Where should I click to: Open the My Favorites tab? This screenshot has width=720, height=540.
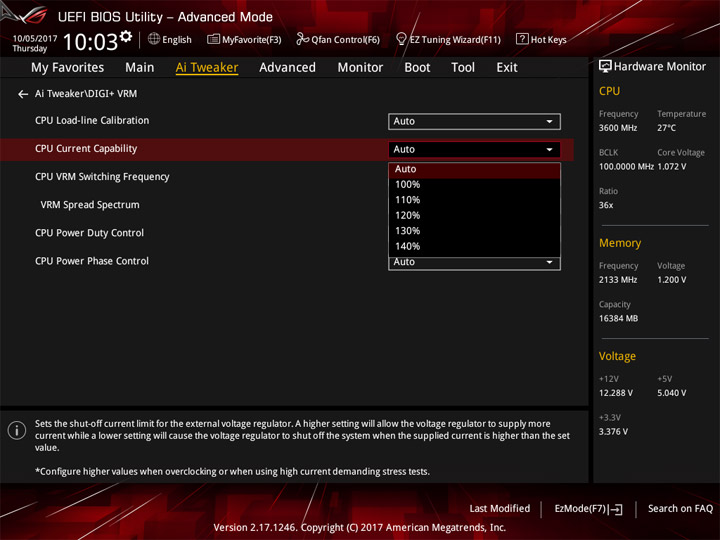[x=68, y=68]
